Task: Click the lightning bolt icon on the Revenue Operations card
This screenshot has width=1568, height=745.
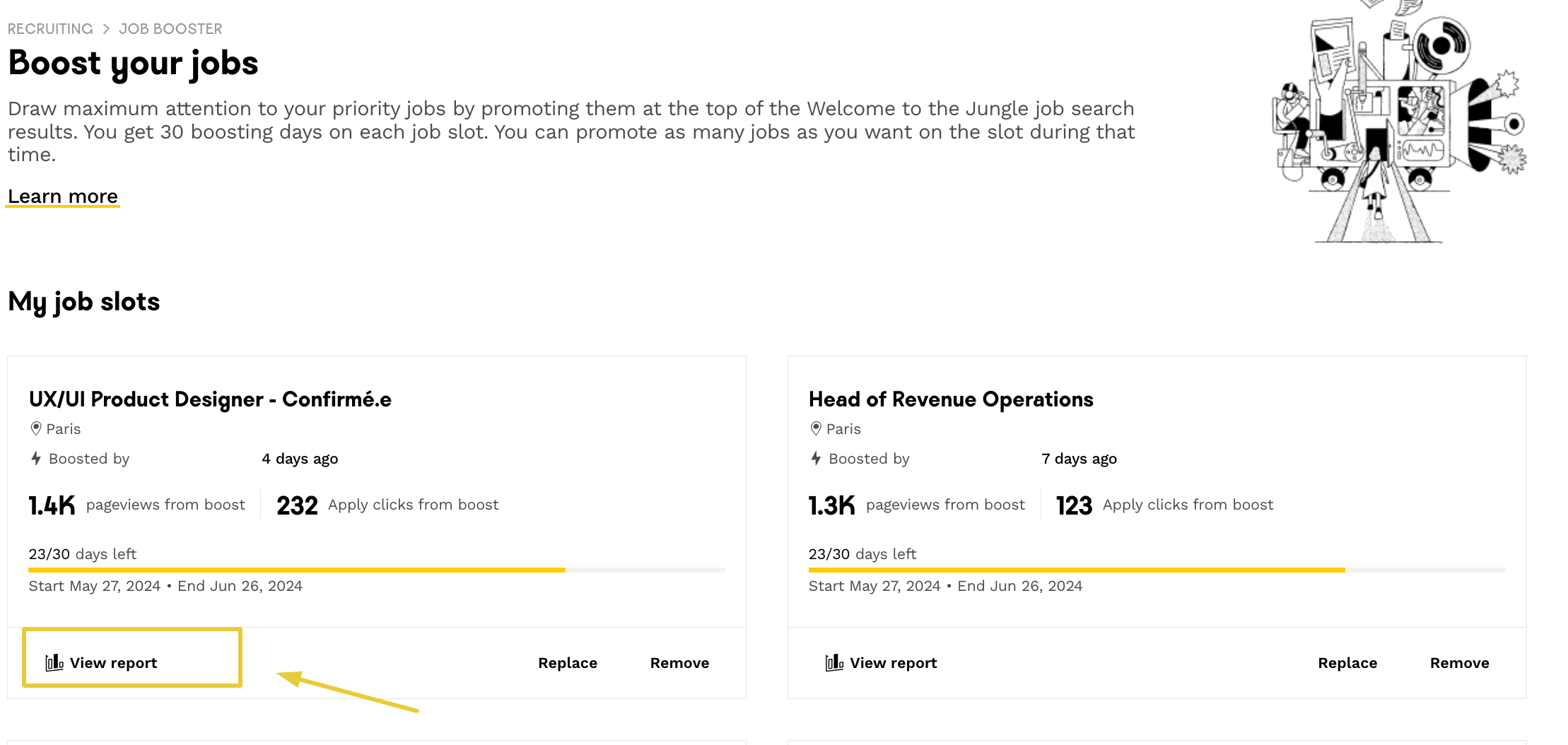Action: pyautogui.click(x=816, y=459)
